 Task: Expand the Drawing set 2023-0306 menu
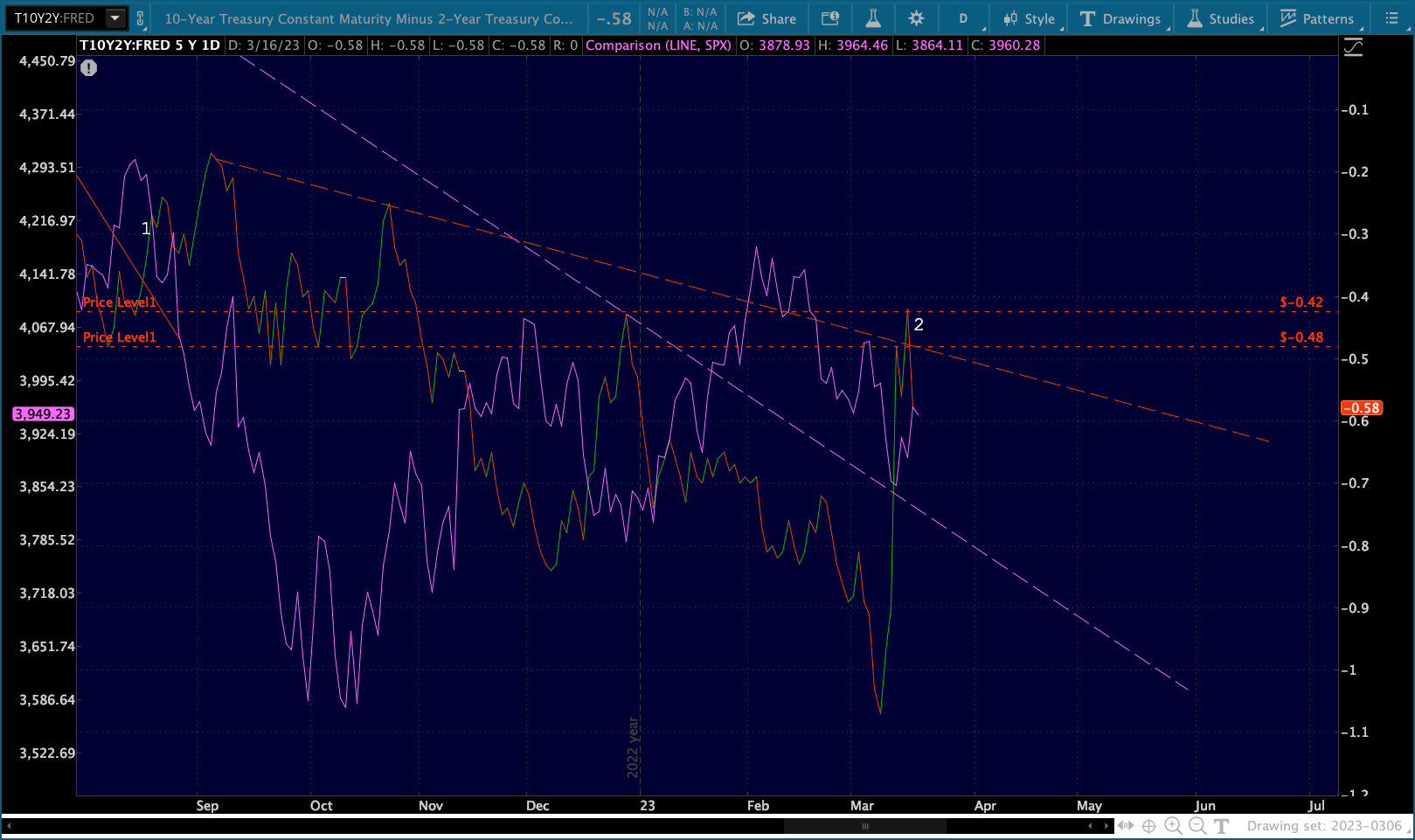pos(1325,825)
